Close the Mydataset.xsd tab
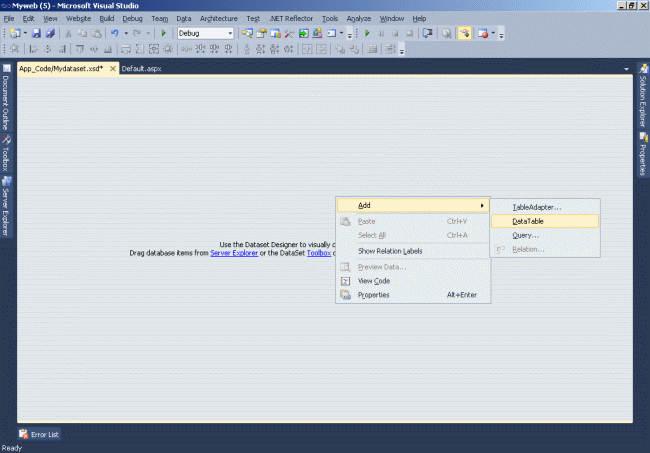This screenshot has height=453, width=650. pos(113,69)
